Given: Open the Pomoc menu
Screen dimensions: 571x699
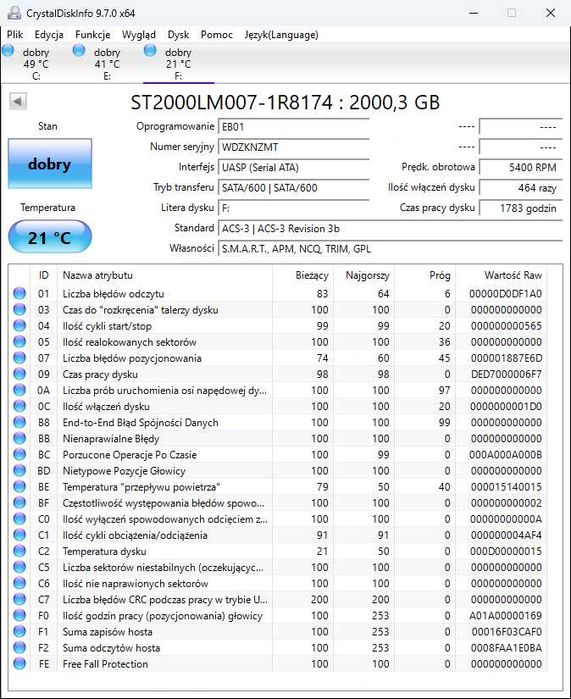Looking at the screenshot, I should [x=217, y=35].
